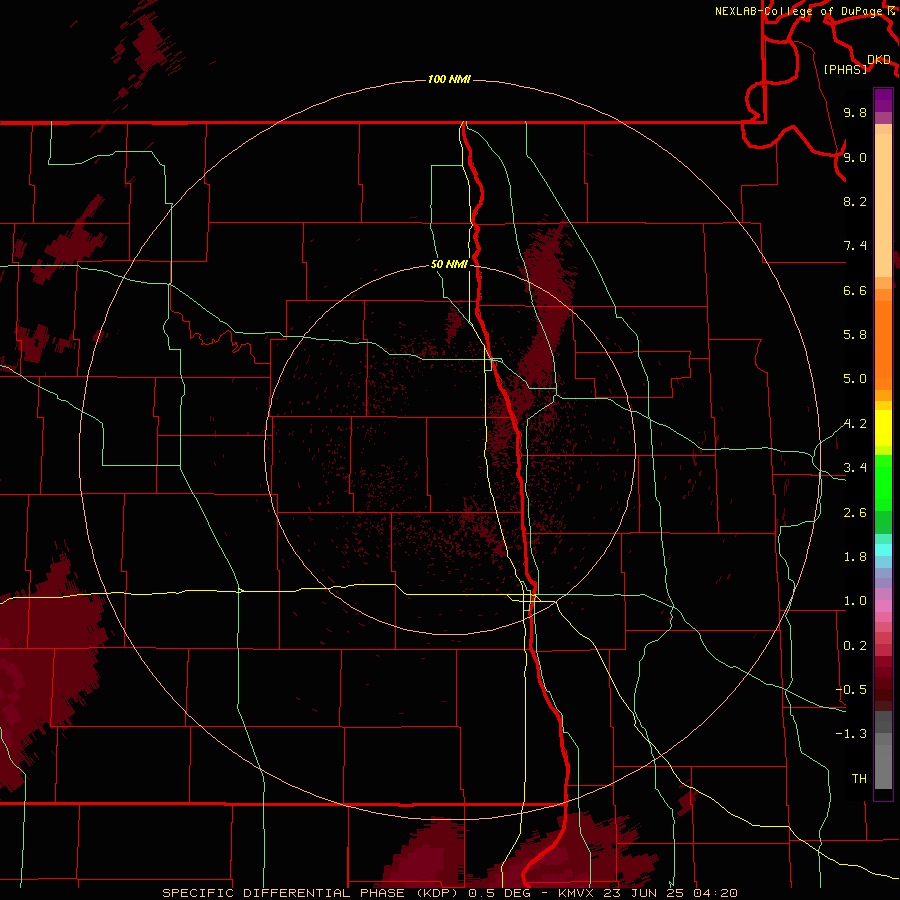Image resolution: width=900 pixels, height=900 pixels.
Task: Select the 2.6 value on the color scale
Action: click(x=855, y=512)
